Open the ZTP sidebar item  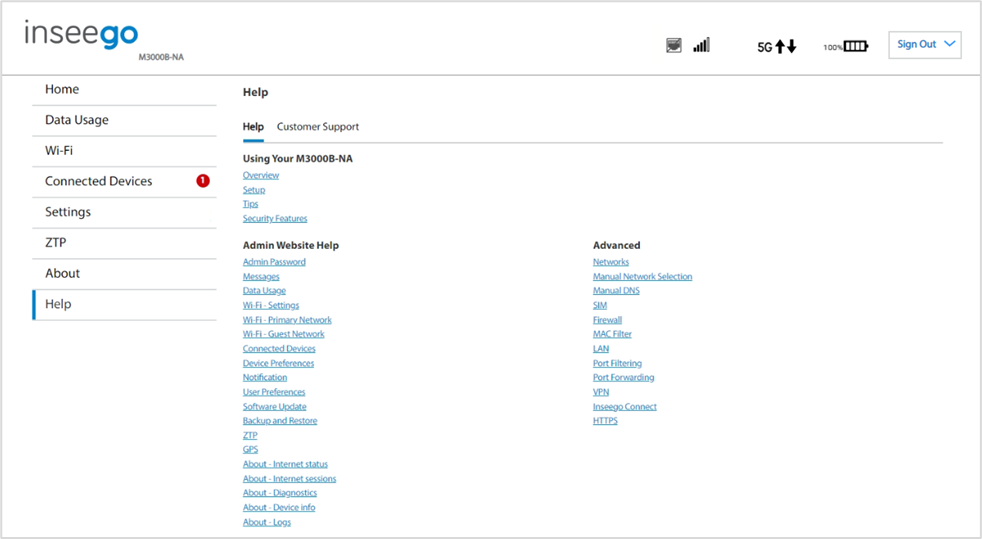click(x=124, y=243)
